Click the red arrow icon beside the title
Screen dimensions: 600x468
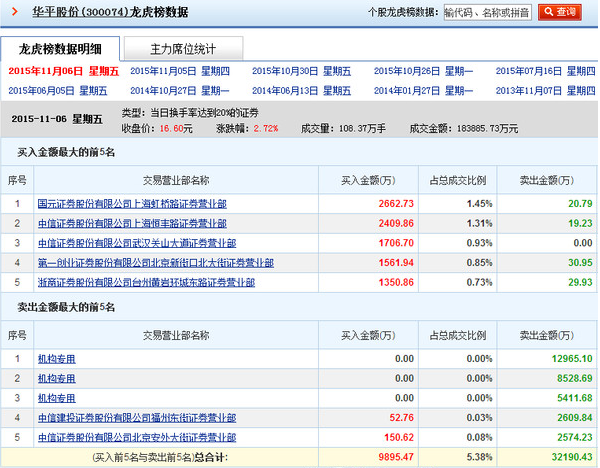tap(15, 12)
